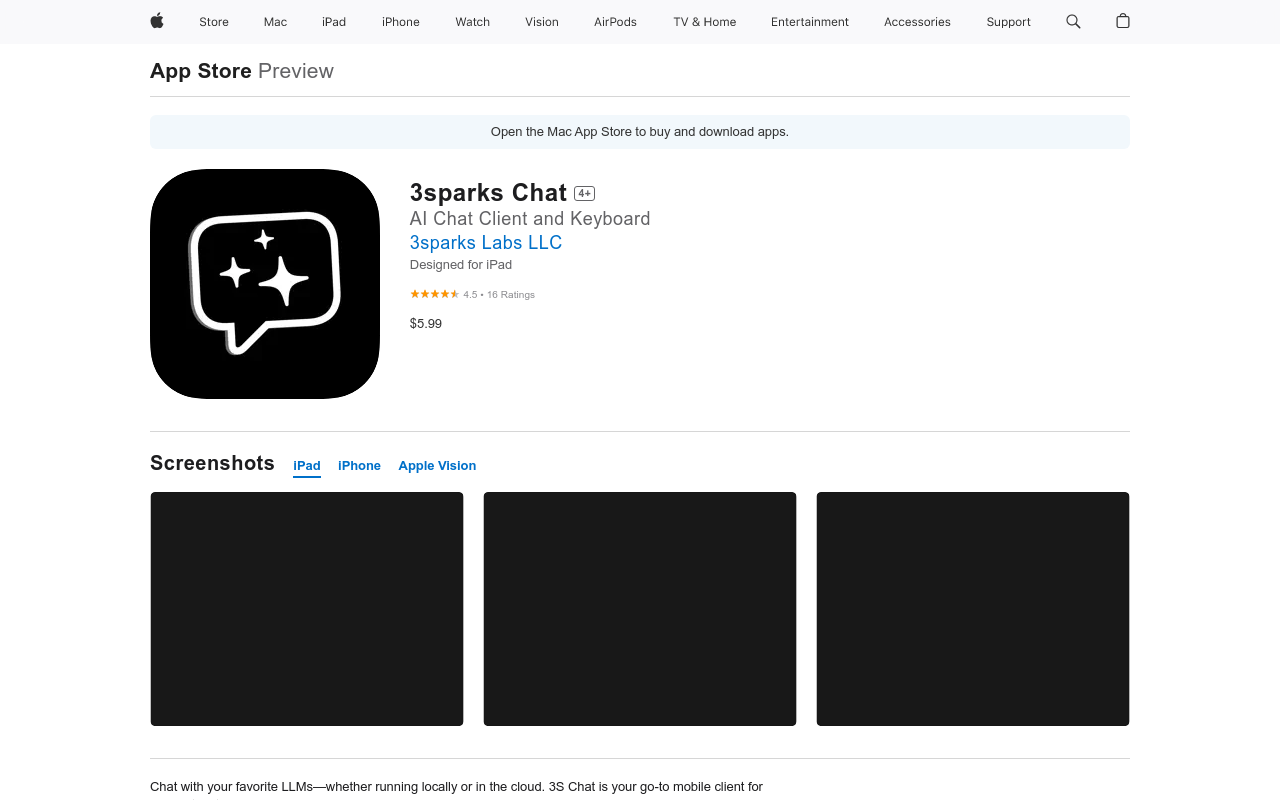
Task: Select Accessories in the navigation bar
Action: pyautogui.click(x=917, y=22)
